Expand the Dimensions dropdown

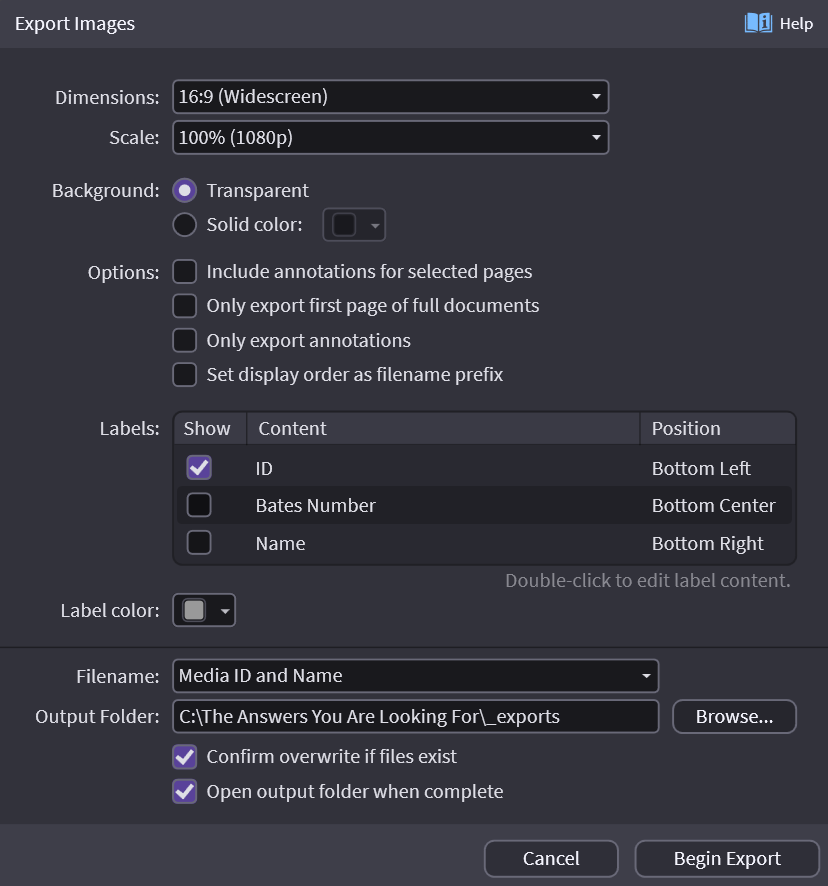coord(390,97)
